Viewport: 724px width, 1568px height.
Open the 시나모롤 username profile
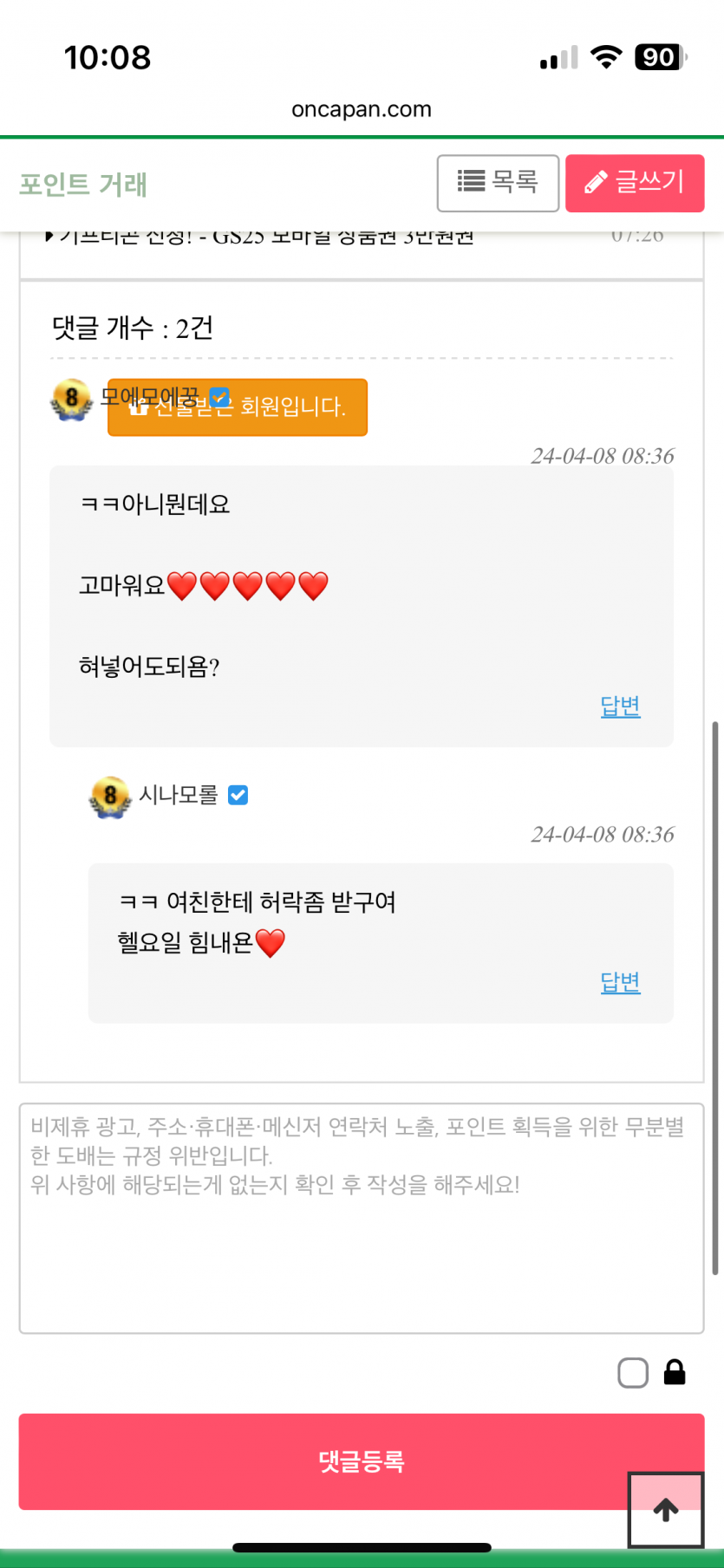(179, 795)
